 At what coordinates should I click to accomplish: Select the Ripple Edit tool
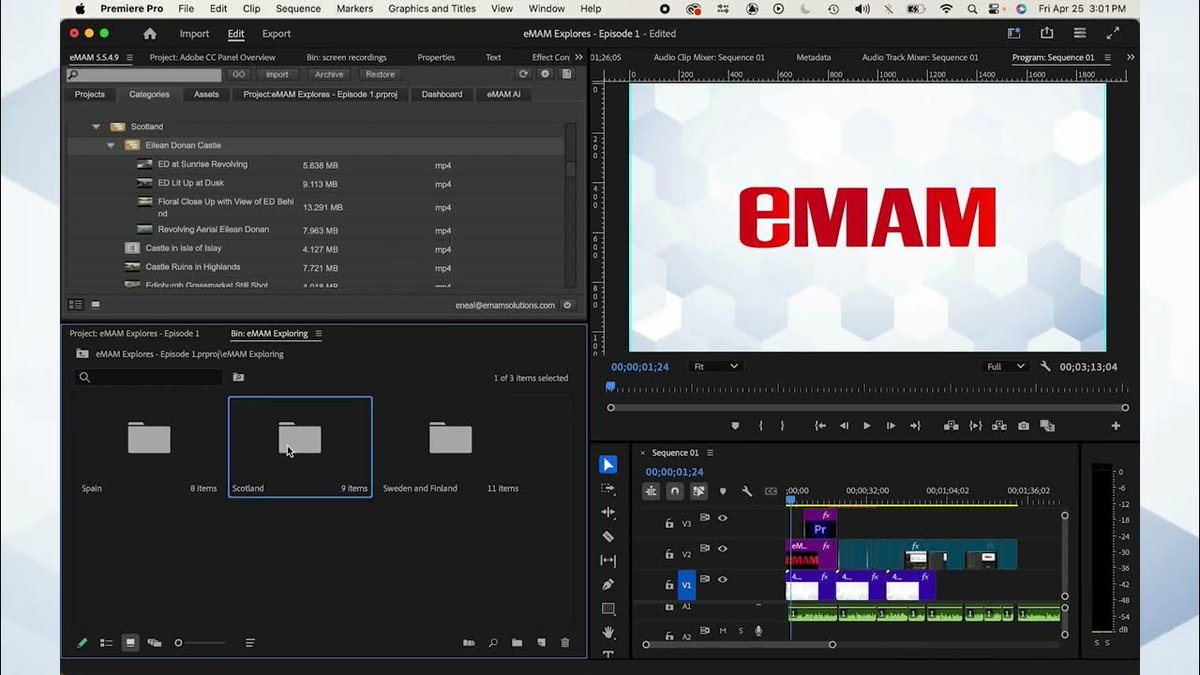click(608, 512)
